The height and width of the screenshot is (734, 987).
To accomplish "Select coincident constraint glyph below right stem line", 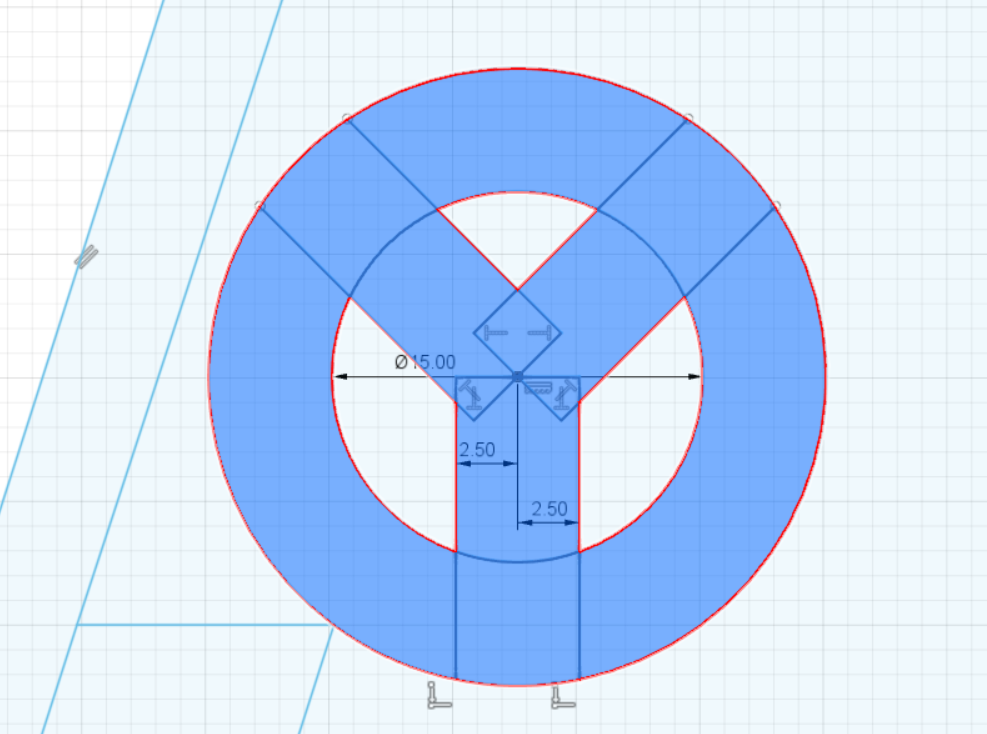I will pos(563,697).
